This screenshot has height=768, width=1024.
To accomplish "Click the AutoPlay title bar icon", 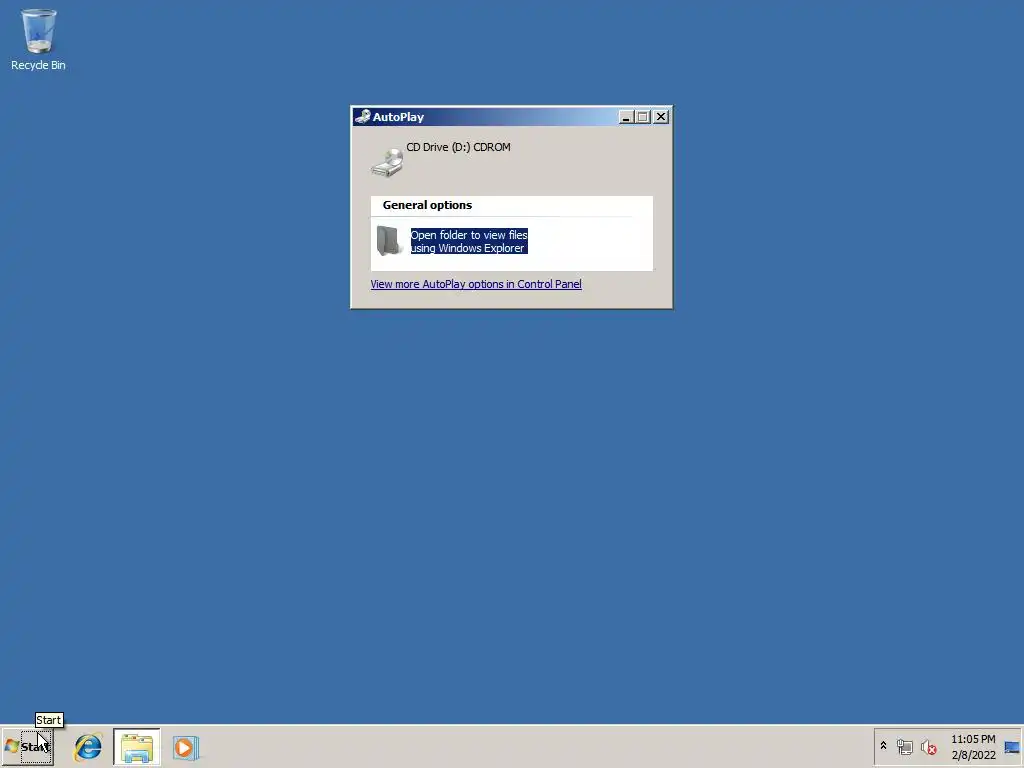I will (362, 117).
